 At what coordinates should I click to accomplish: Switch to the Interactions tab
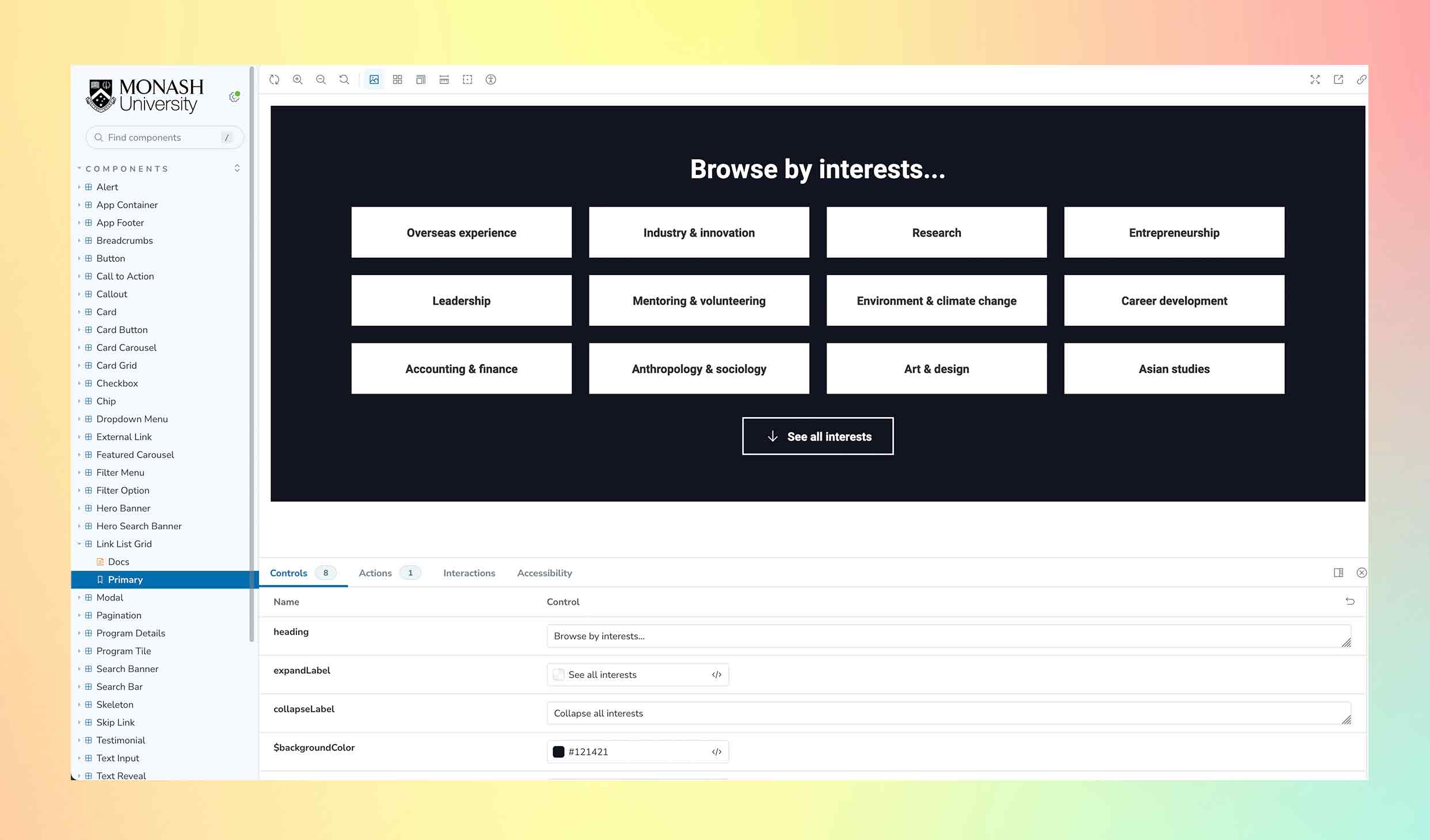click(469, 572)
